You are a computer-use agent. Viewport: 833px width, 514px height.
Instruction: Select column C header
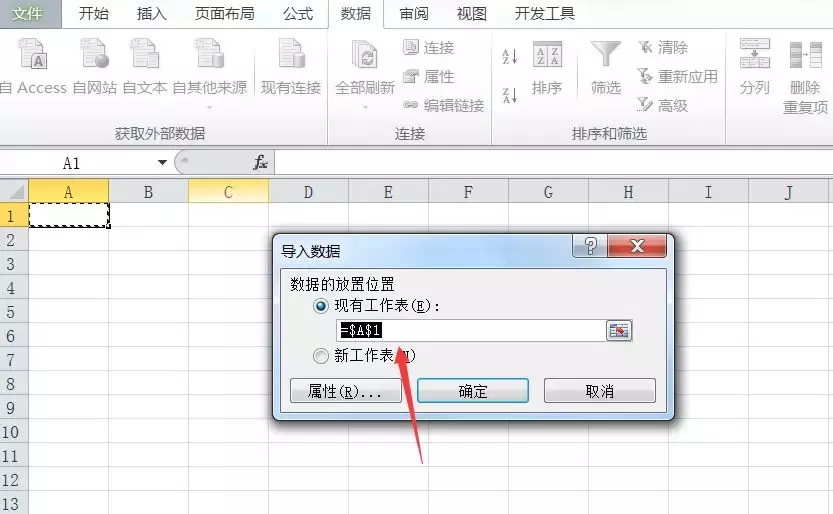pyautogui.click(x=228, y=192)
